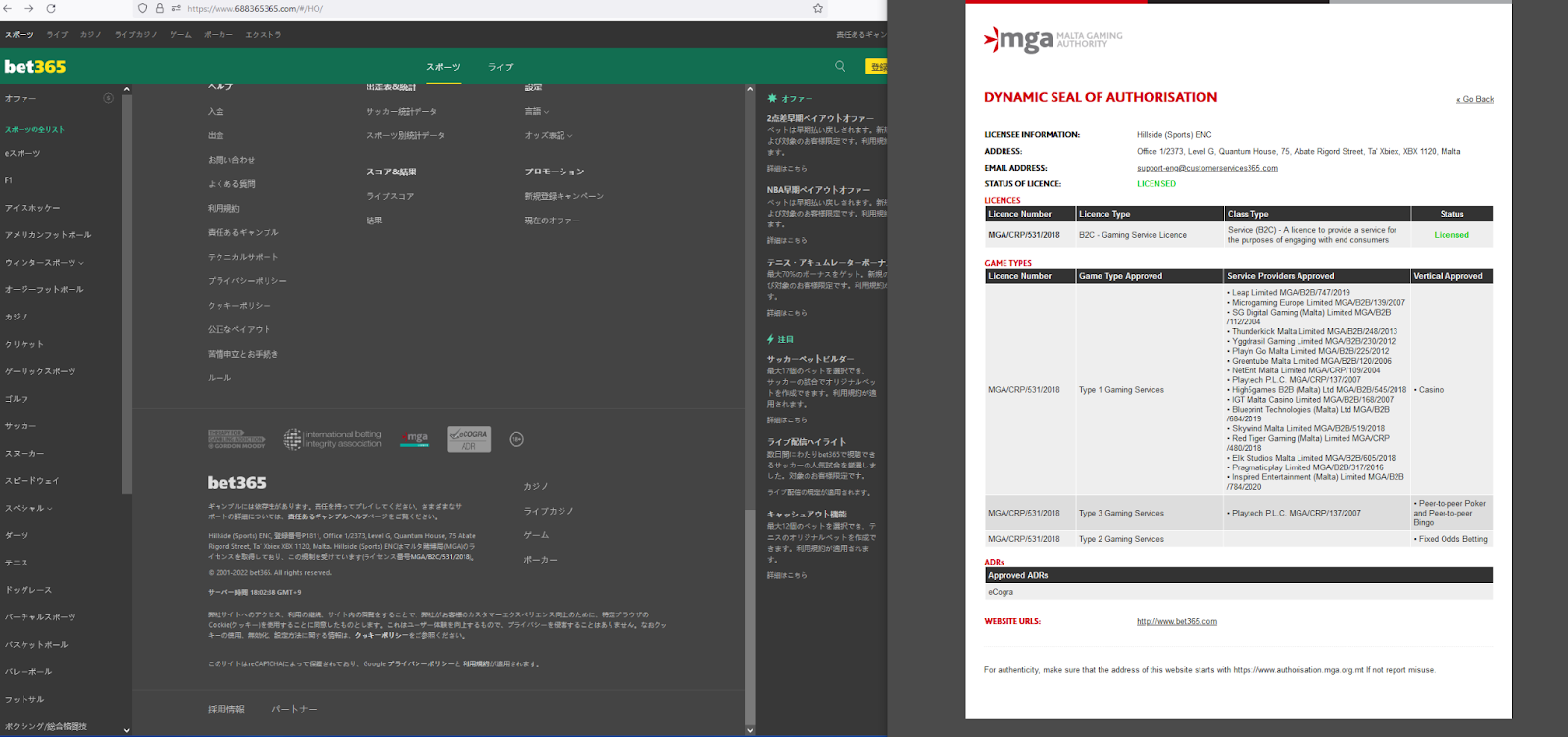The width and height of the screenshot is (1568, 737).
Task: Click the sports sidebar scrollbar thumb
Action: 126,294
